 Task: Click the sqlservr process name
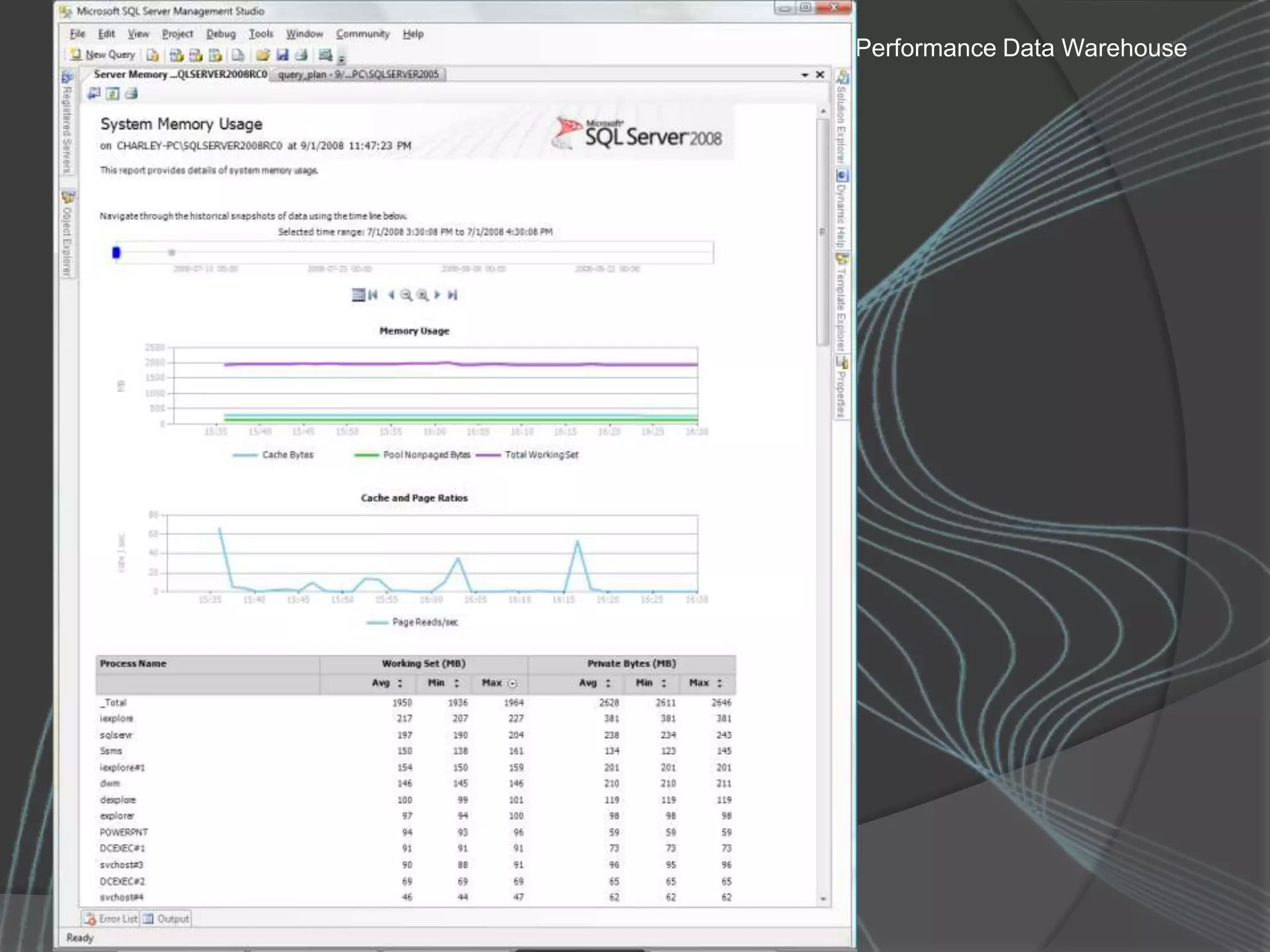click(x=116, y=735)
